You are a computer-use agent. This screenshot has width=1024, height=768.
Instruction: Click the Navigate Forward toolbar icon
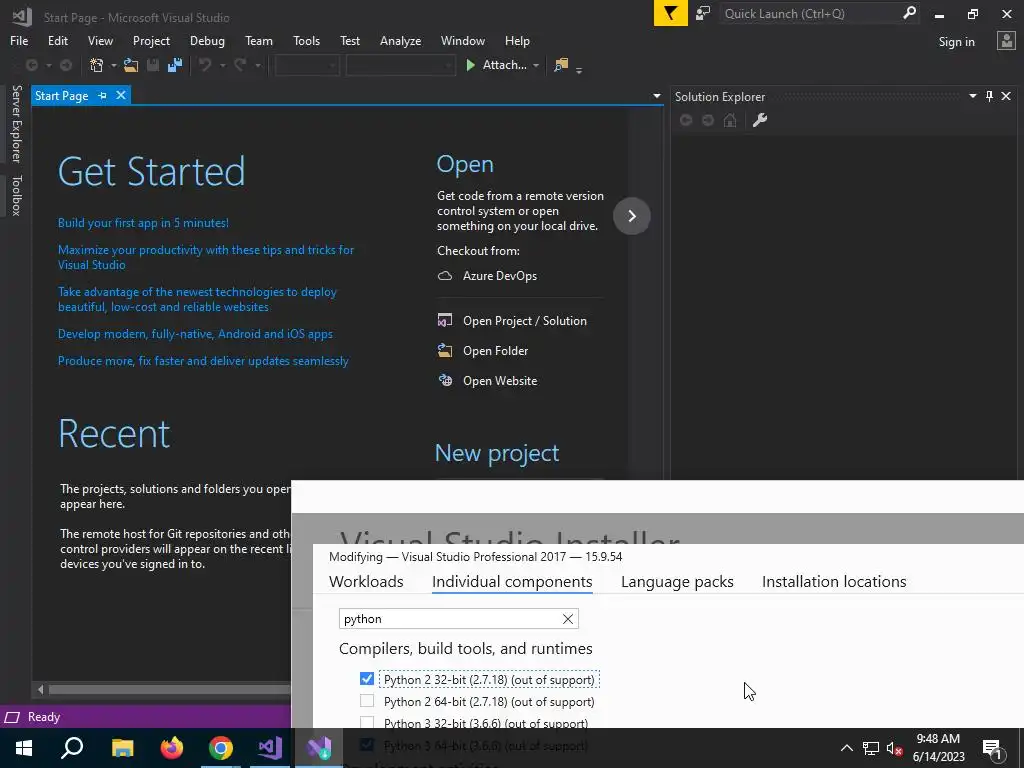point(66,65)
